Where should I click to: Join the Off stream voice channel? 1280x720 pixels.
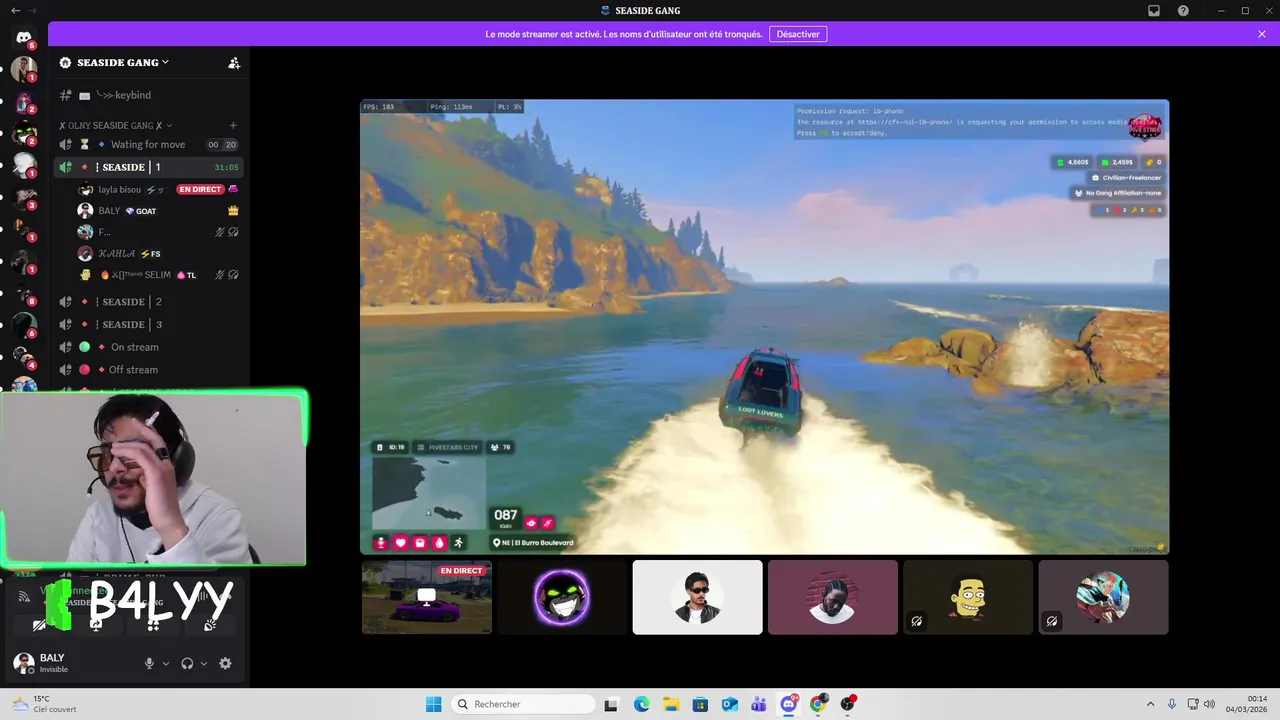148,370
